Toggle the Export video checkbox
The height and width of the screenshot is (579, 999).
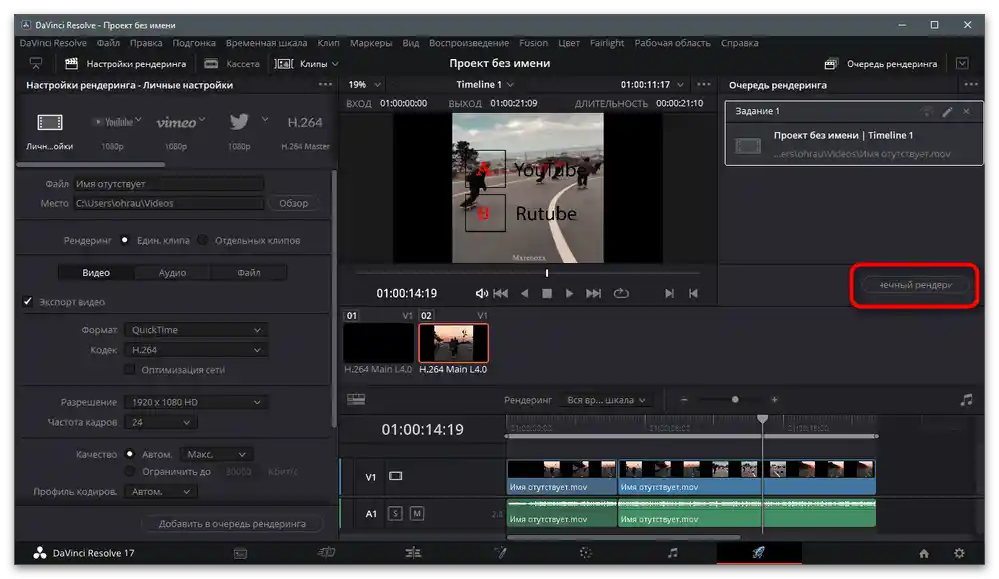(x=27, y=301)
